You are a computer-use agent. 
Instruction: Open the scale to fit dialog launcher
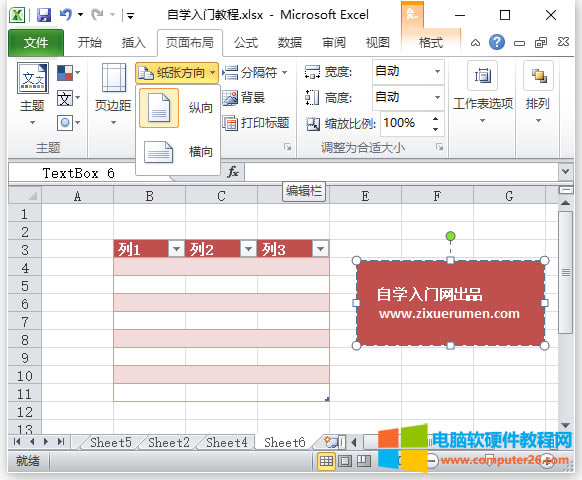tap(439, 147)
